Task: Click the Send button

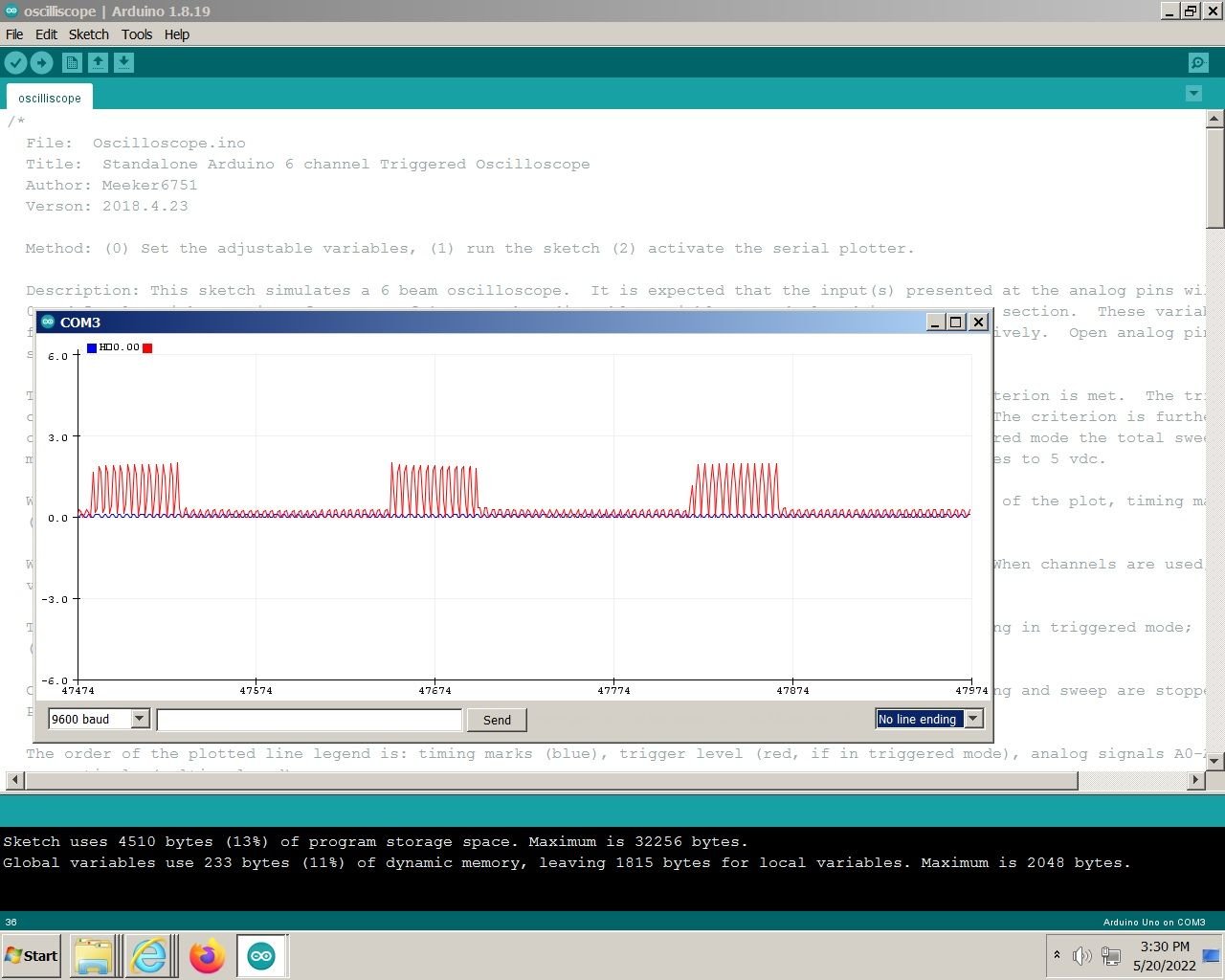Action: point(497,720)
